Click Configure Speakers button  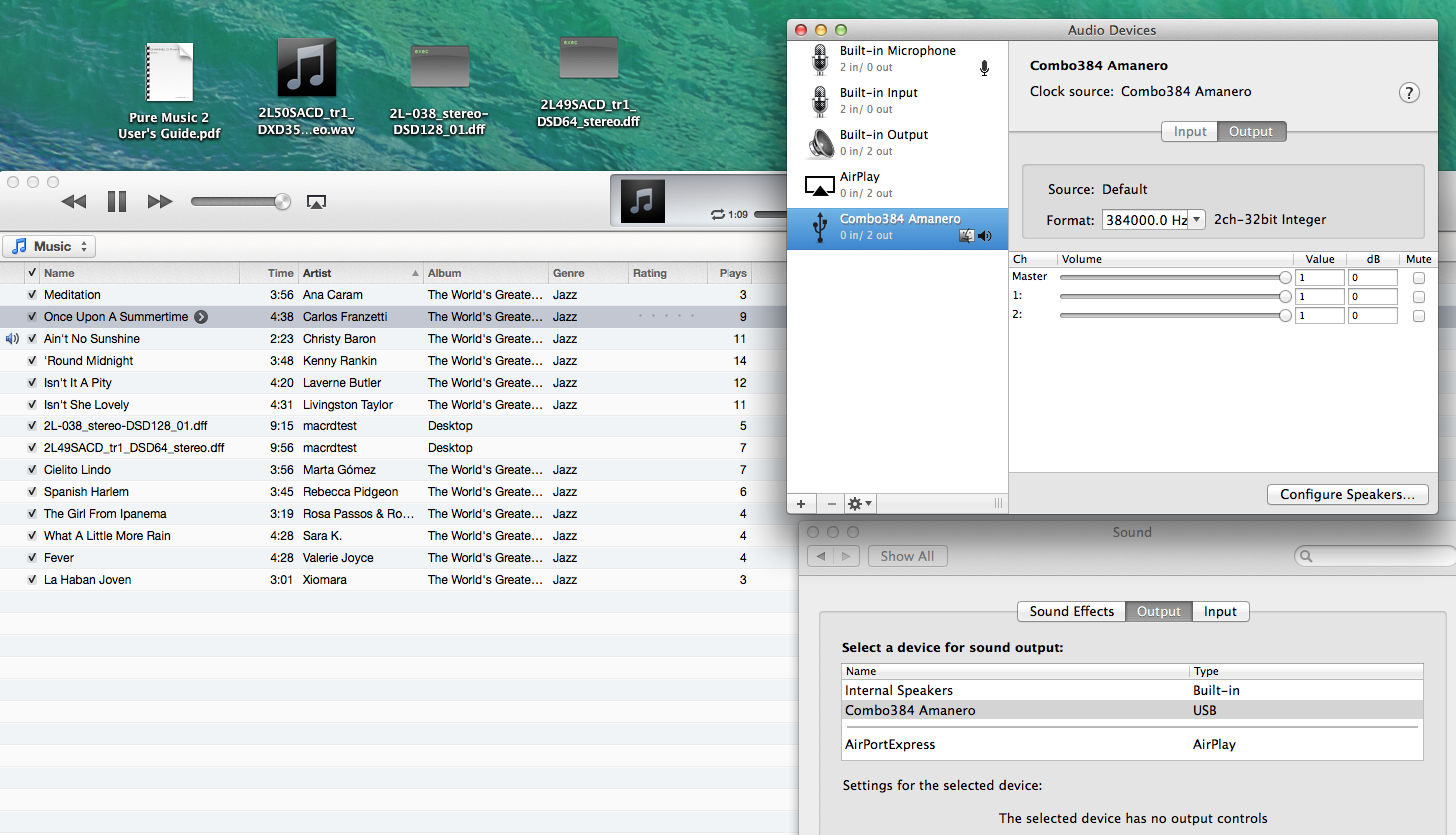[1347, 494]
